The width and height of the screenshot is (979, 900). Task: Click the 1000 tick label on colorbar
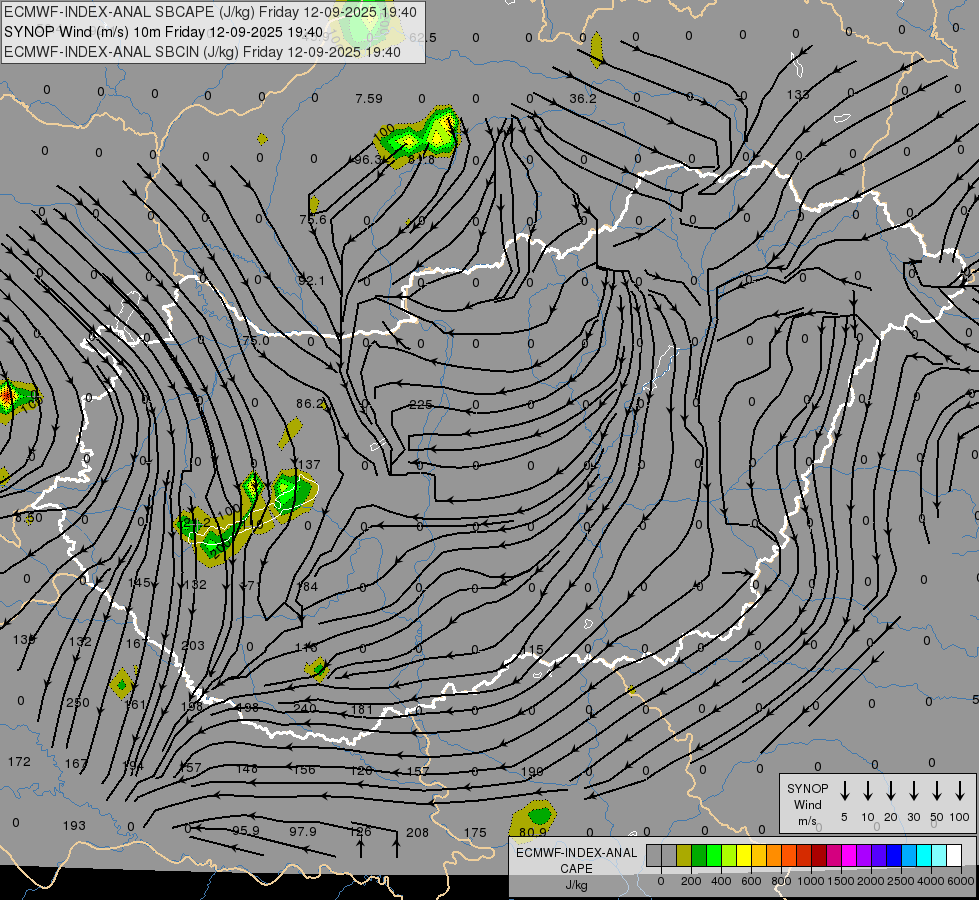pyautogui.click(x=810, y=881)
